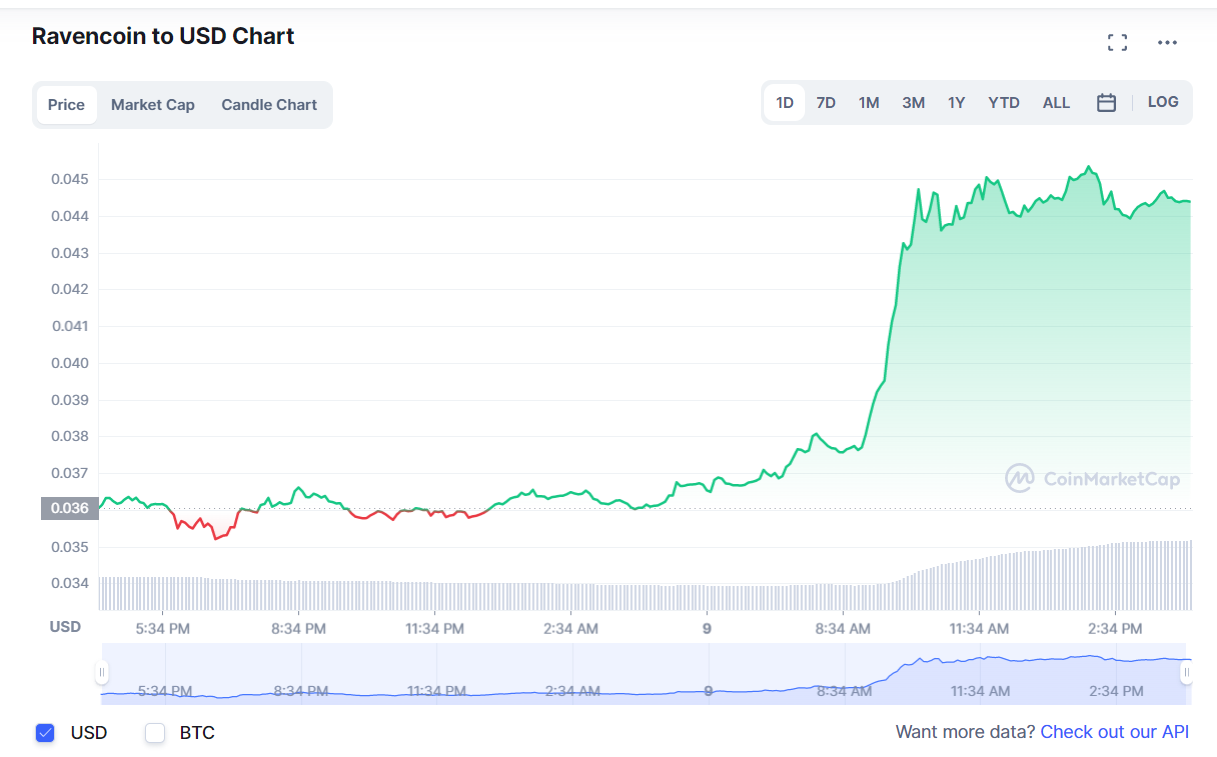Screen dimensions: 1217x757
Task: Click the 0.041 y-axis label
Action: (70, 326)
